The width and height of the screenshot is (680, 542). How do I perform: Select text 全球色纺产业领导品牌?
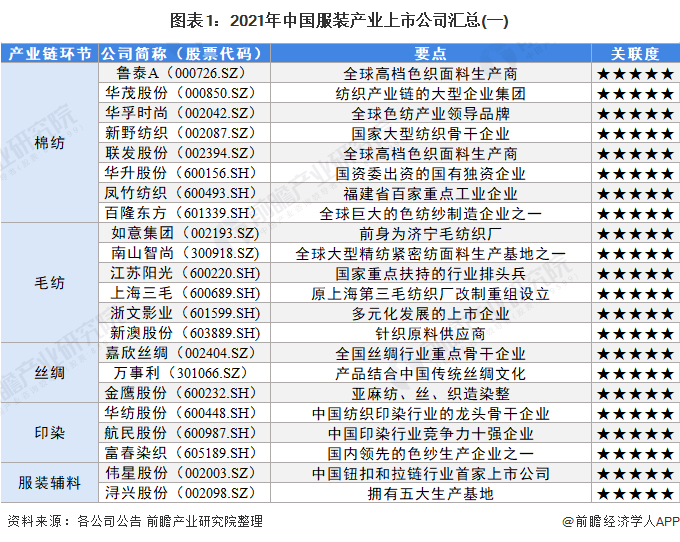pyautogui.click(x=431, y=114)
